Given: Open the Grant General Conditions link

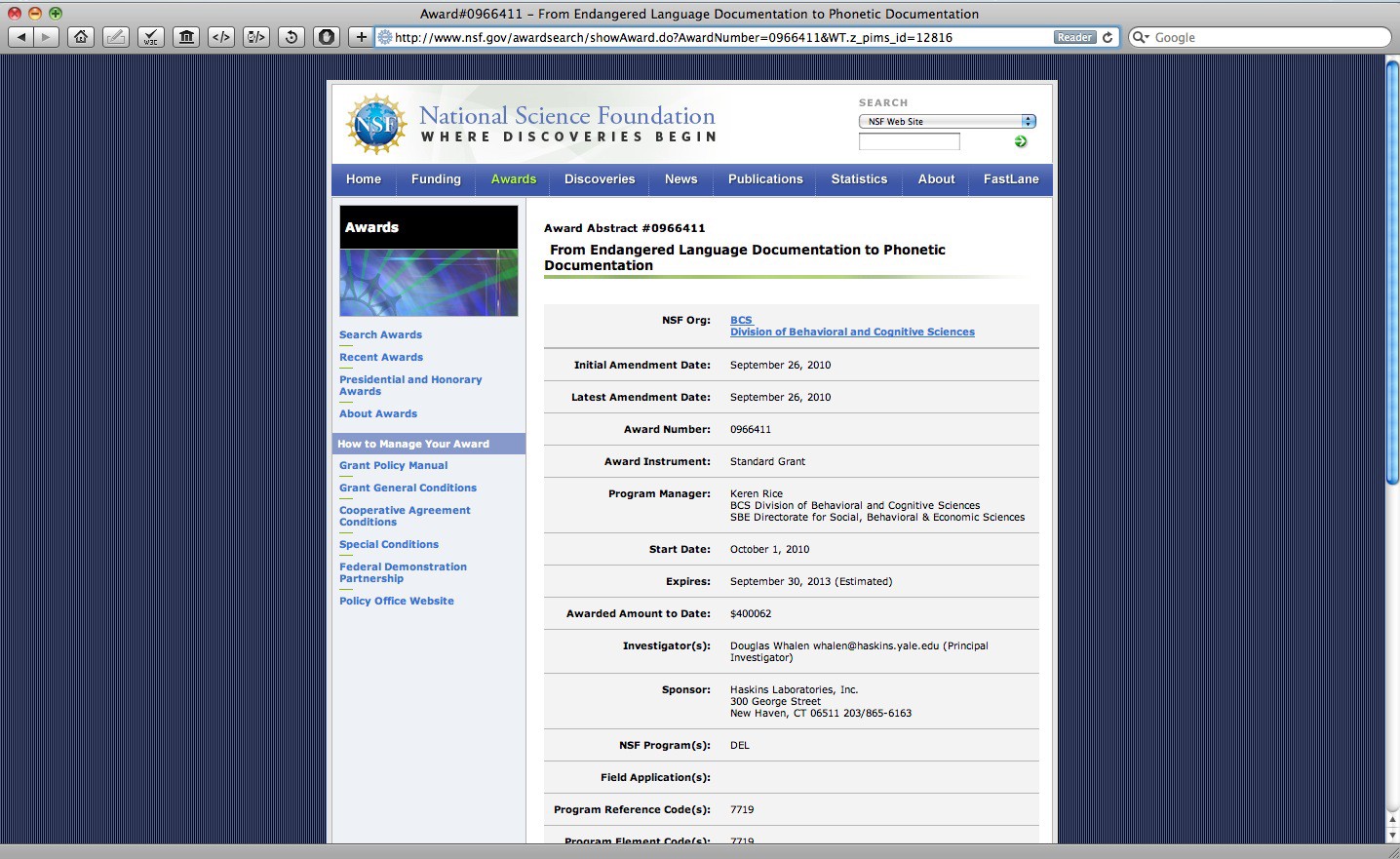Looking at the screenshot, I should pyautogui.click(x=408, y=488).
